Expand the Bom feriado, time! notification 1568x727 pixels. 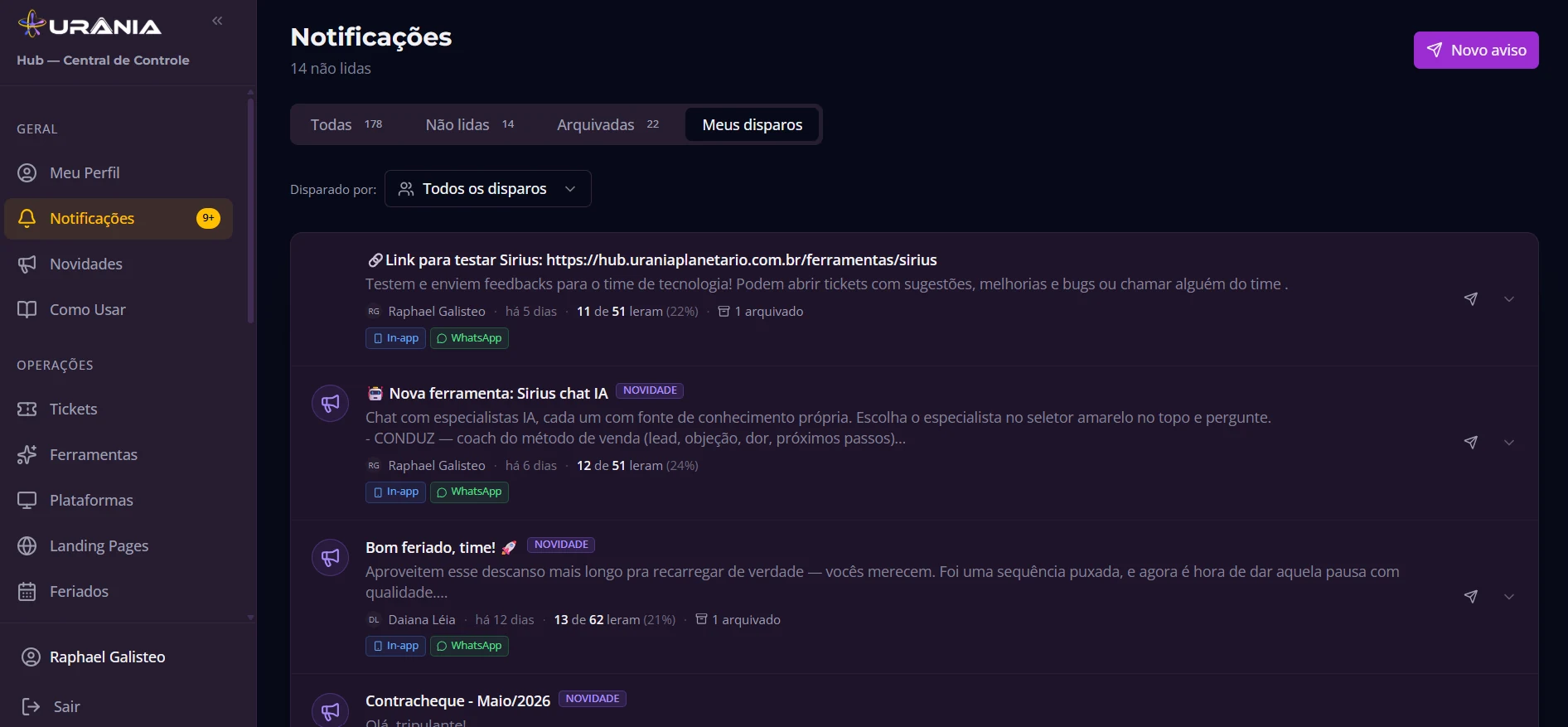(1509, 596)
